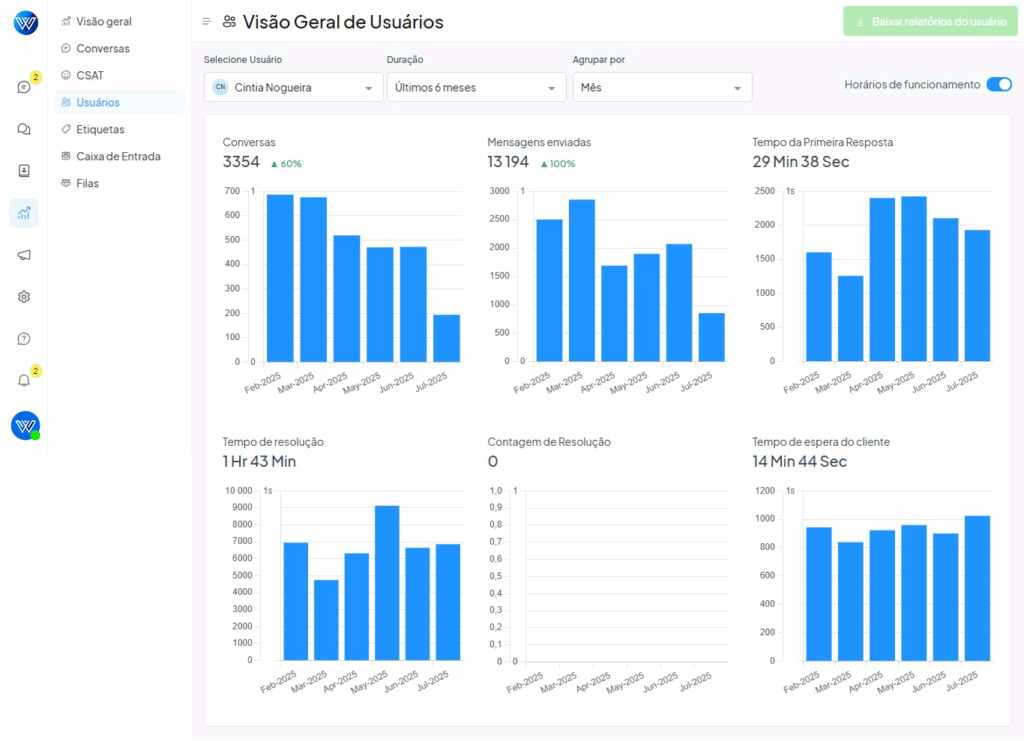The height and width of the screenshot is (741, 1024).
Task: Click the user profile avatar at bottom left
Action: click(x=25, y=425)
